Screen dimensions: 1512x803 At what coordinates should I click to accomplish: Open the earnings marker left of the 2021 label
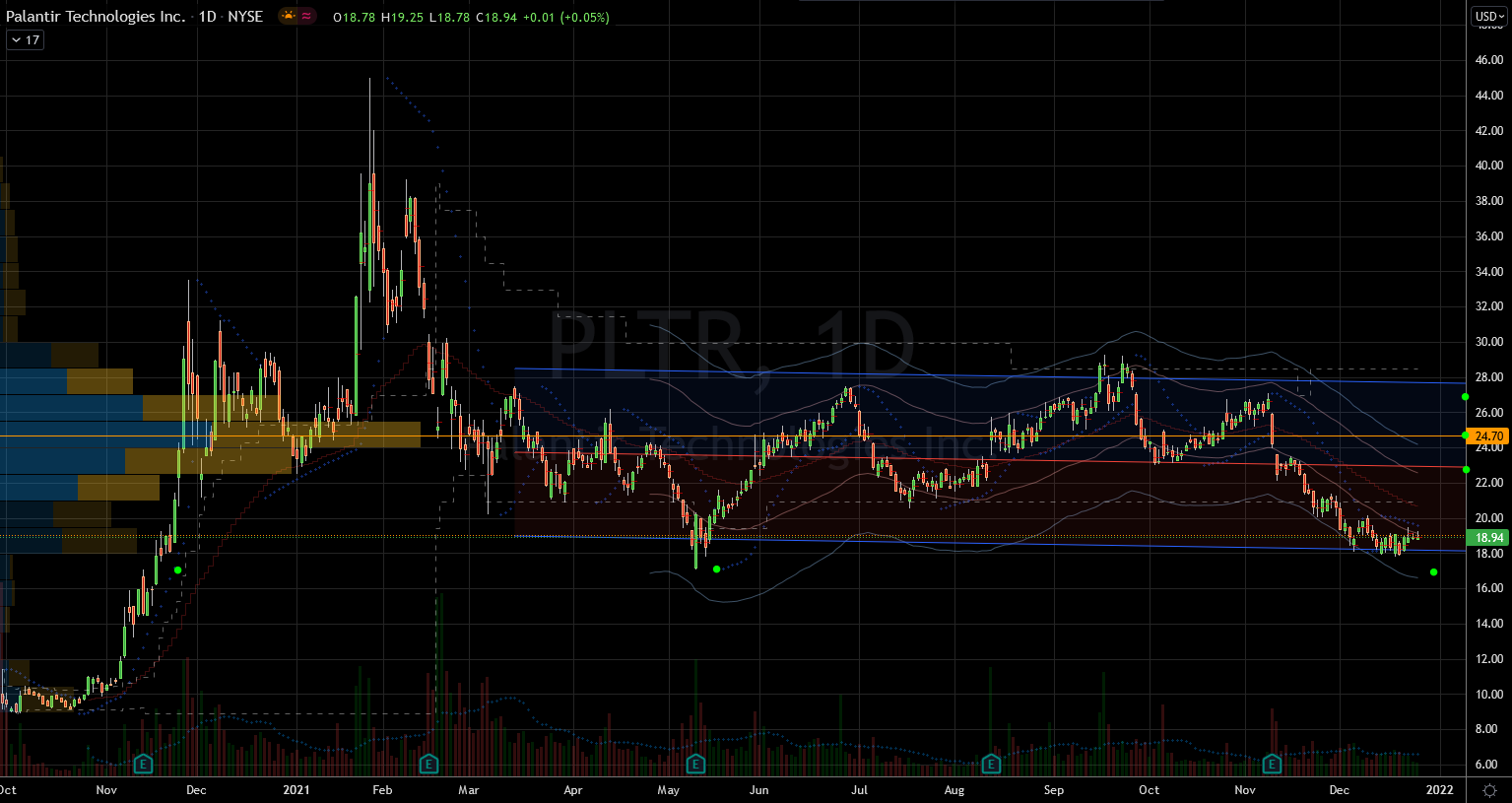coord(143,764)
